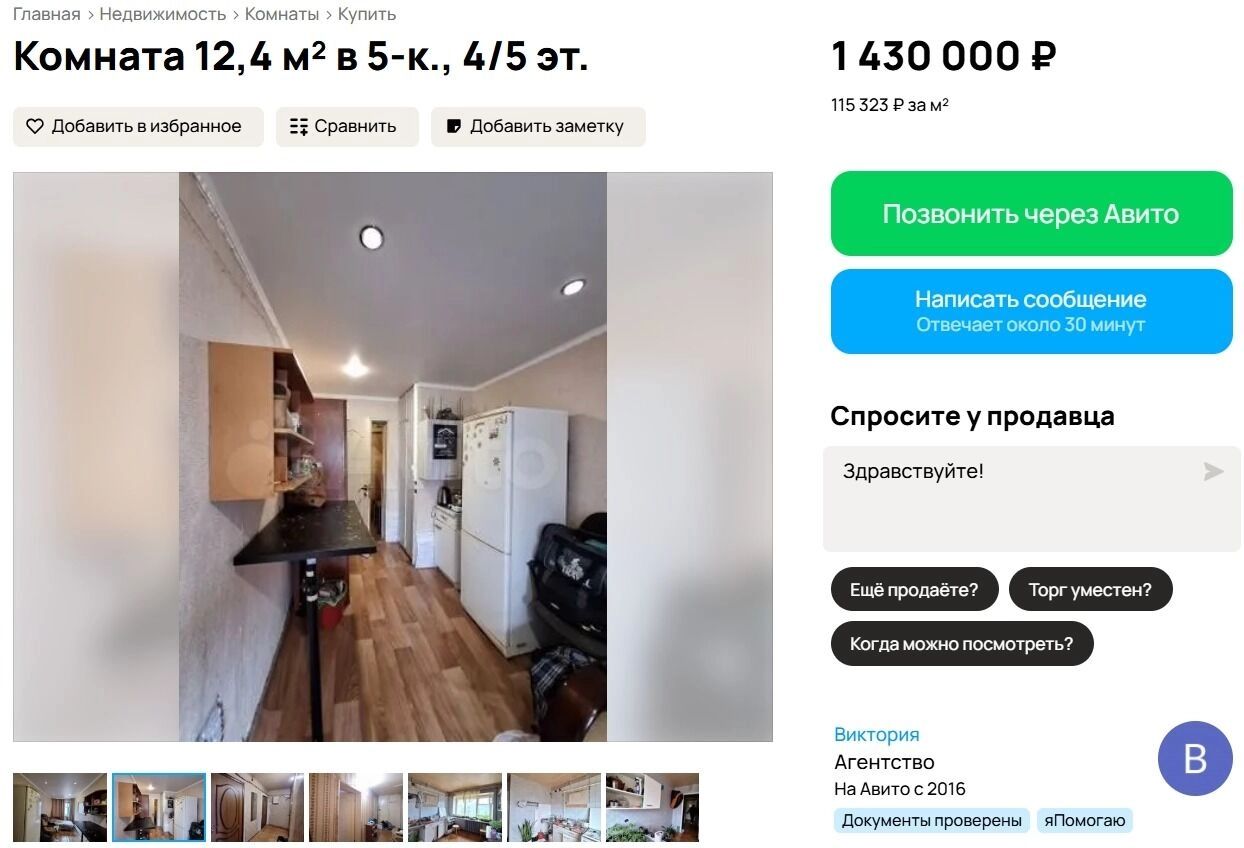The height and width of the screenshot is (848, 1244).
Task: Open the last thumbnail in the gallery strip
Action: click(x=652, y=807)
